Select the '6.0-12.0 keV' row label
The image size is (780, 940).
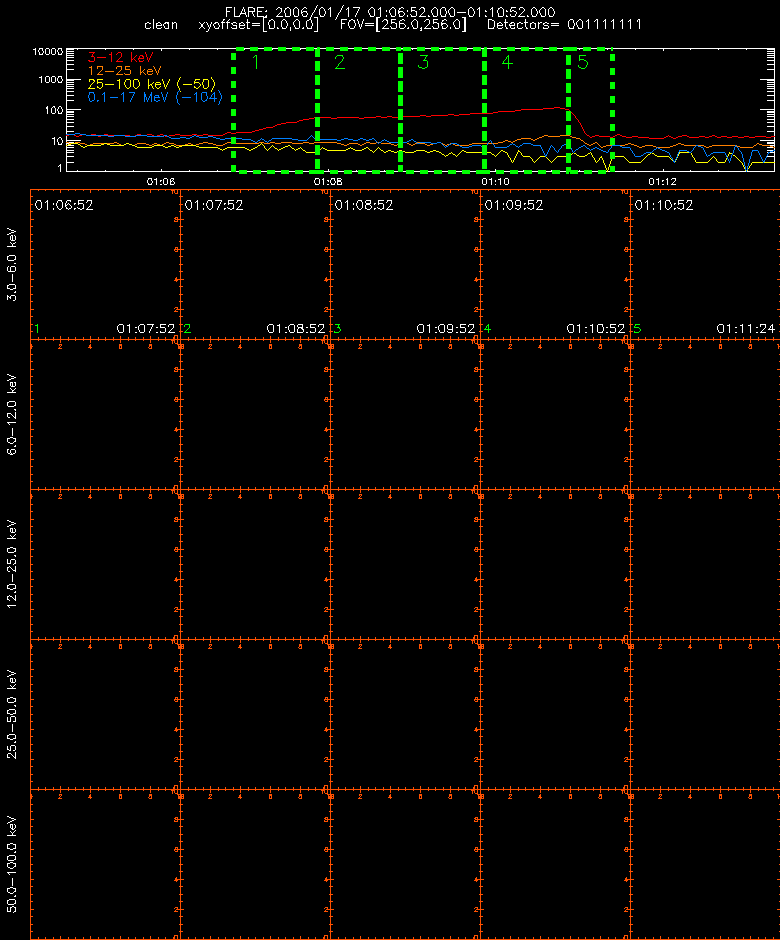pos(11,414)
